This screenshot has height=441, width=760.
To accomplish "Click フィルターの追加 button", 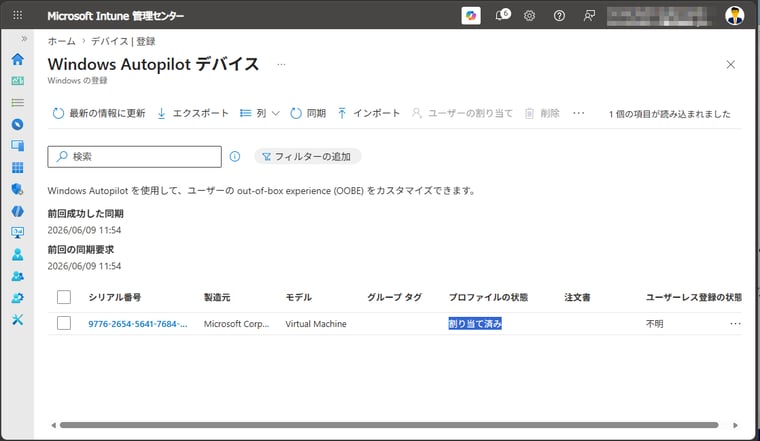I will 308,157.
